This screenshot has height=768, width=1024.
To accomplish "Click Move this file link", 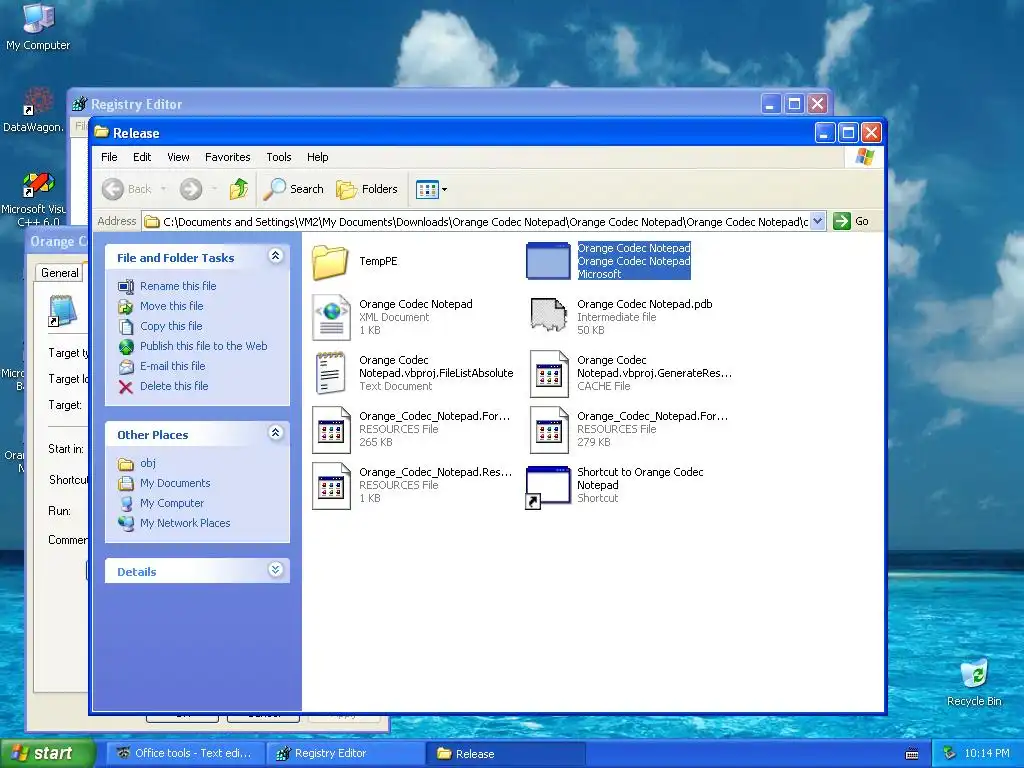I will tap(171, 306).
